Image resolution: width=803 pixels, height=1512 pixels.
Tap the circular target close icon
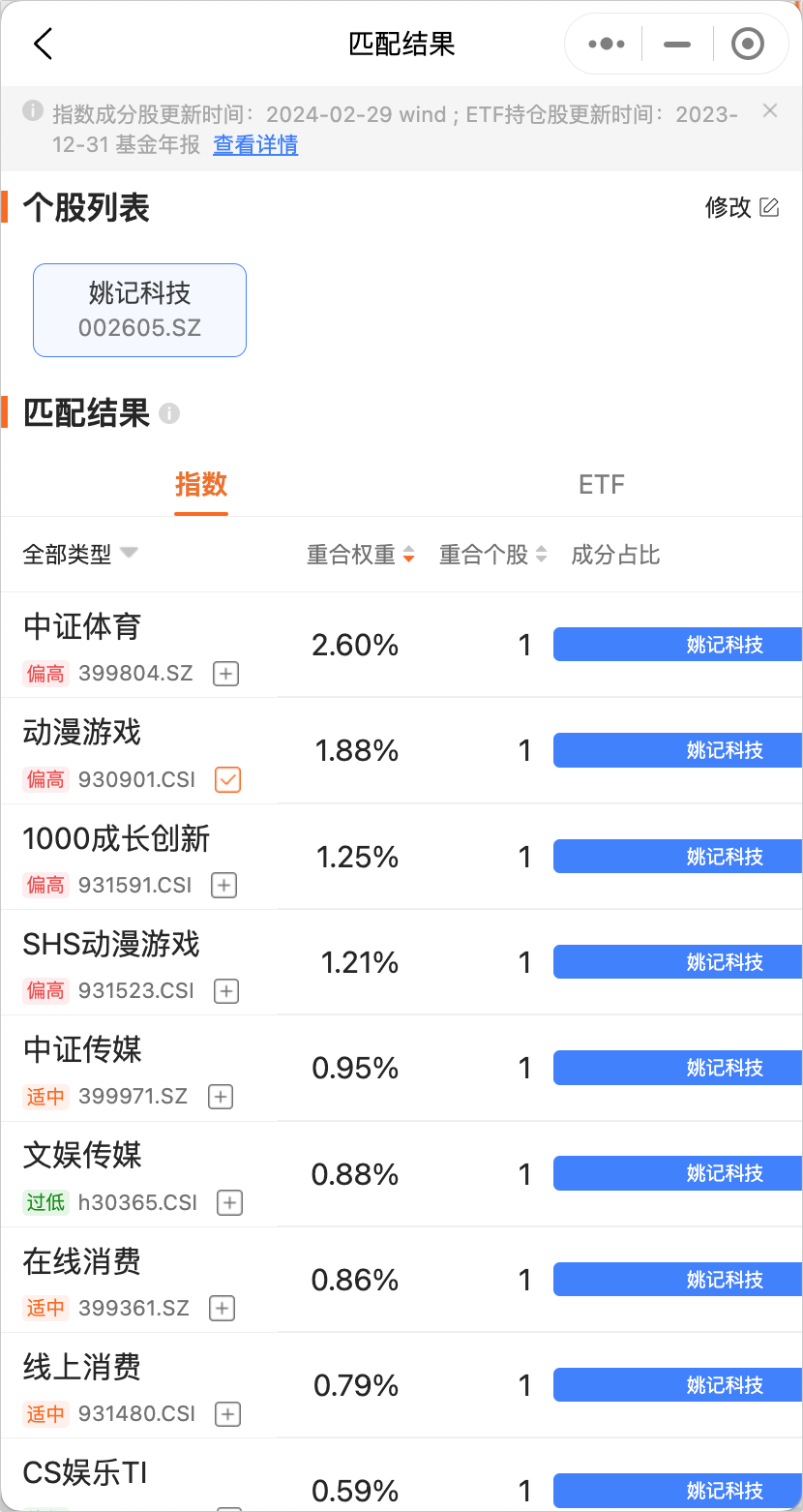[748, 45]
